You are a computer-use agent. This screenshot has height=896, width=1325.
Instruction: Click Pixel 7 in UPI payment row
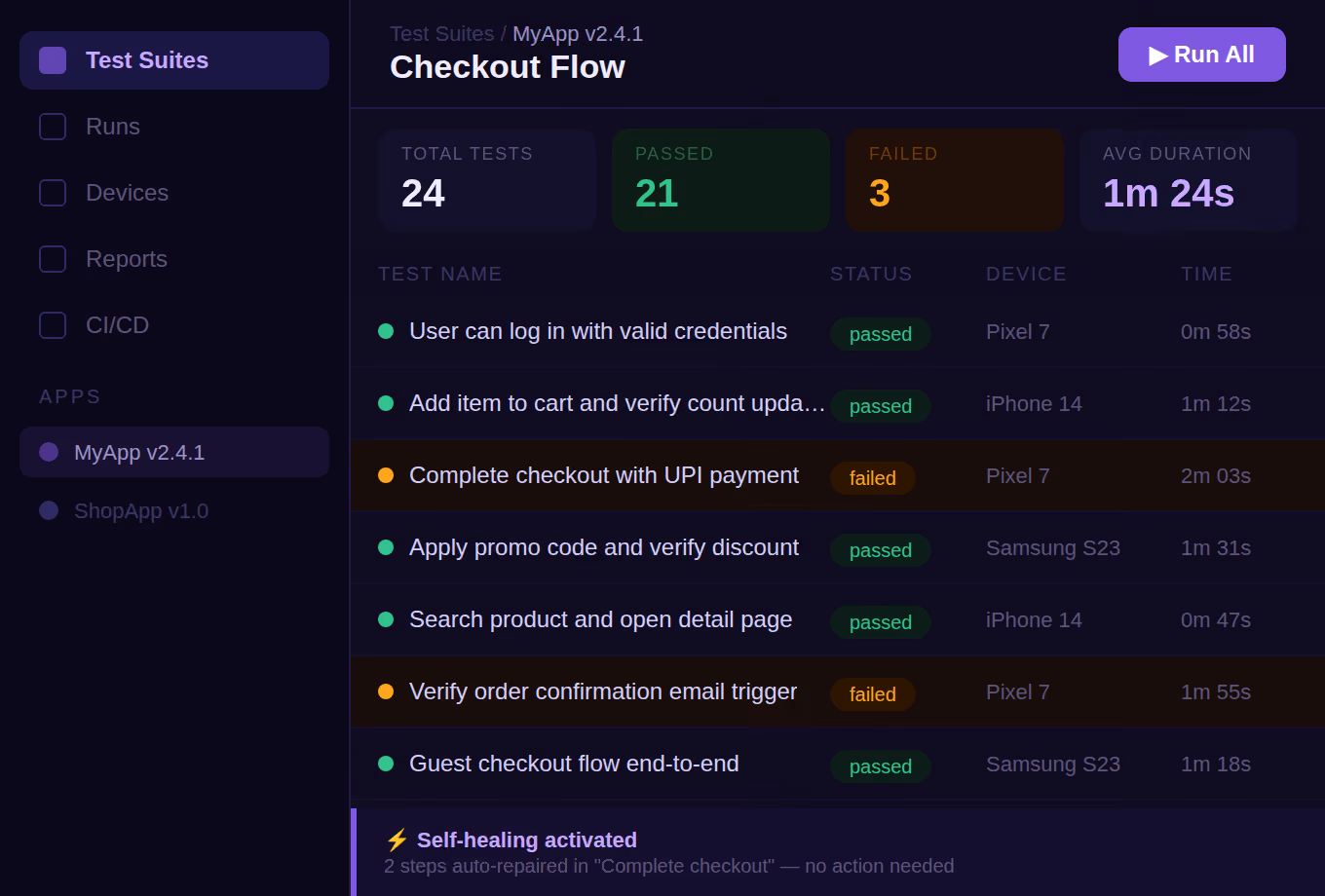1018,476
